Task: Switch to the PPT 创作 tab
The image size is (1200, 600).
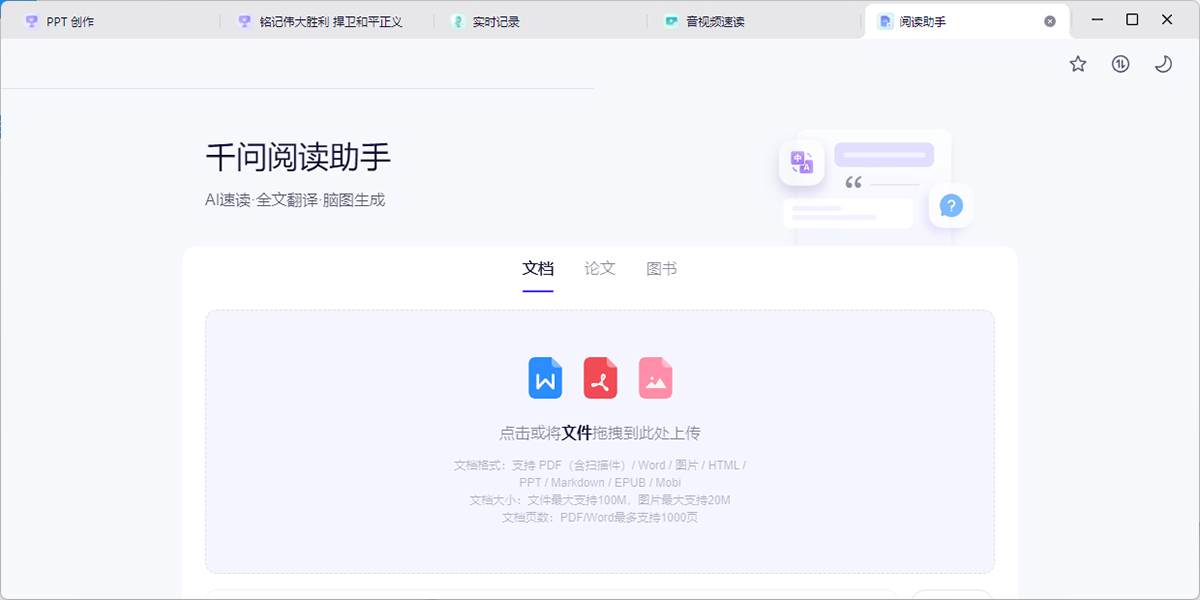Action: point(70,21)
